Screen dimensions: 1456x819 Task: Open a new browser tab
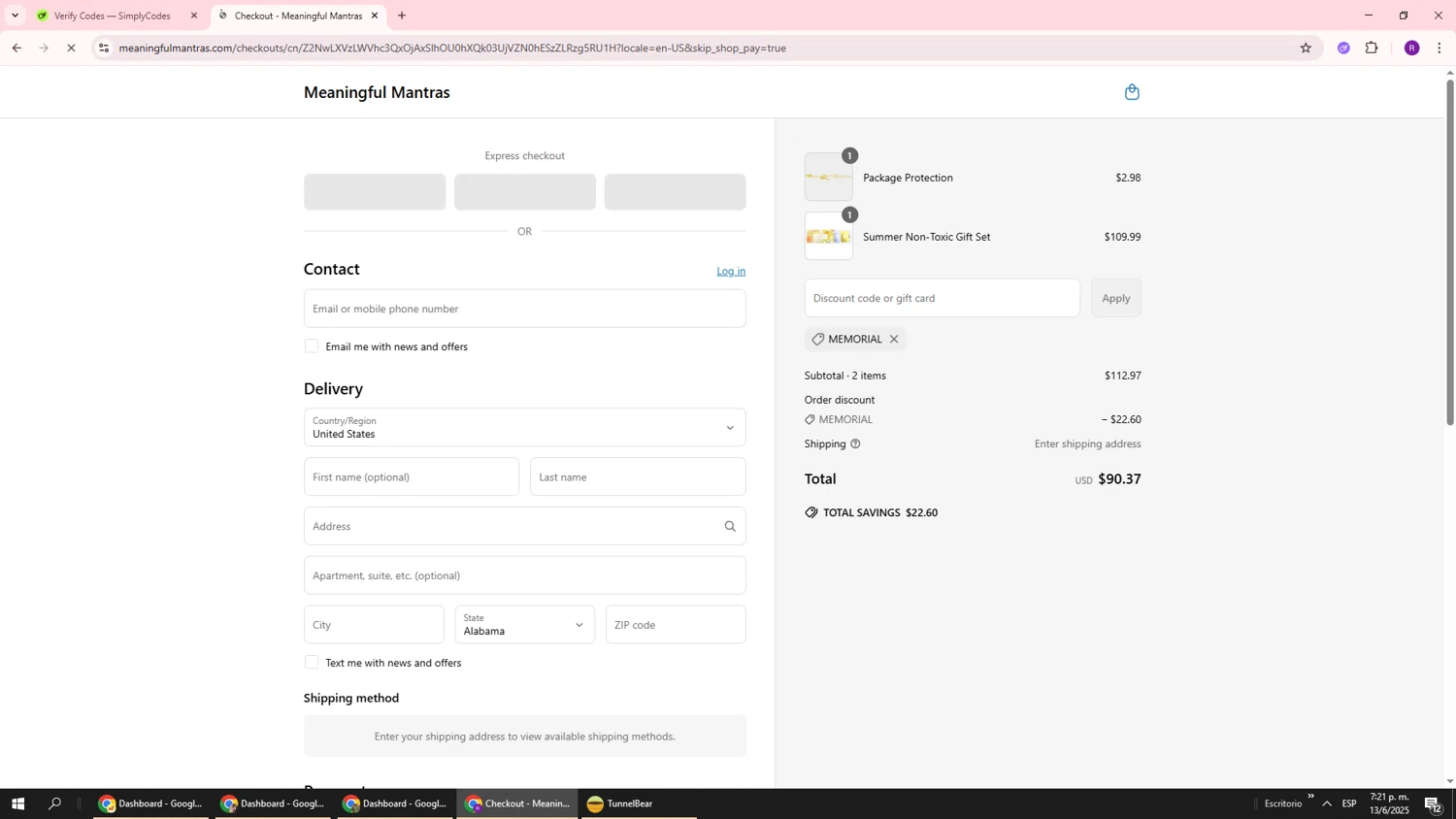[402, 16]
